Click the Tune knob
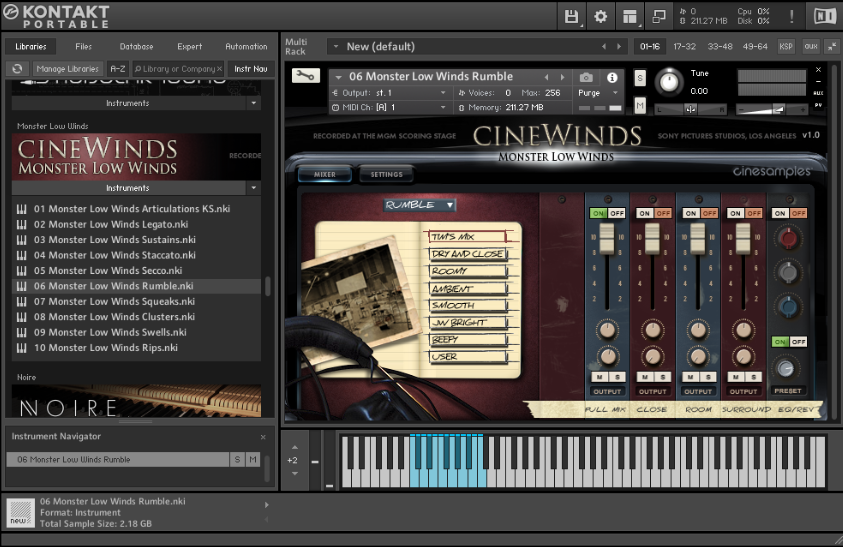Viewport: 843px width, 547px height. 669,82
